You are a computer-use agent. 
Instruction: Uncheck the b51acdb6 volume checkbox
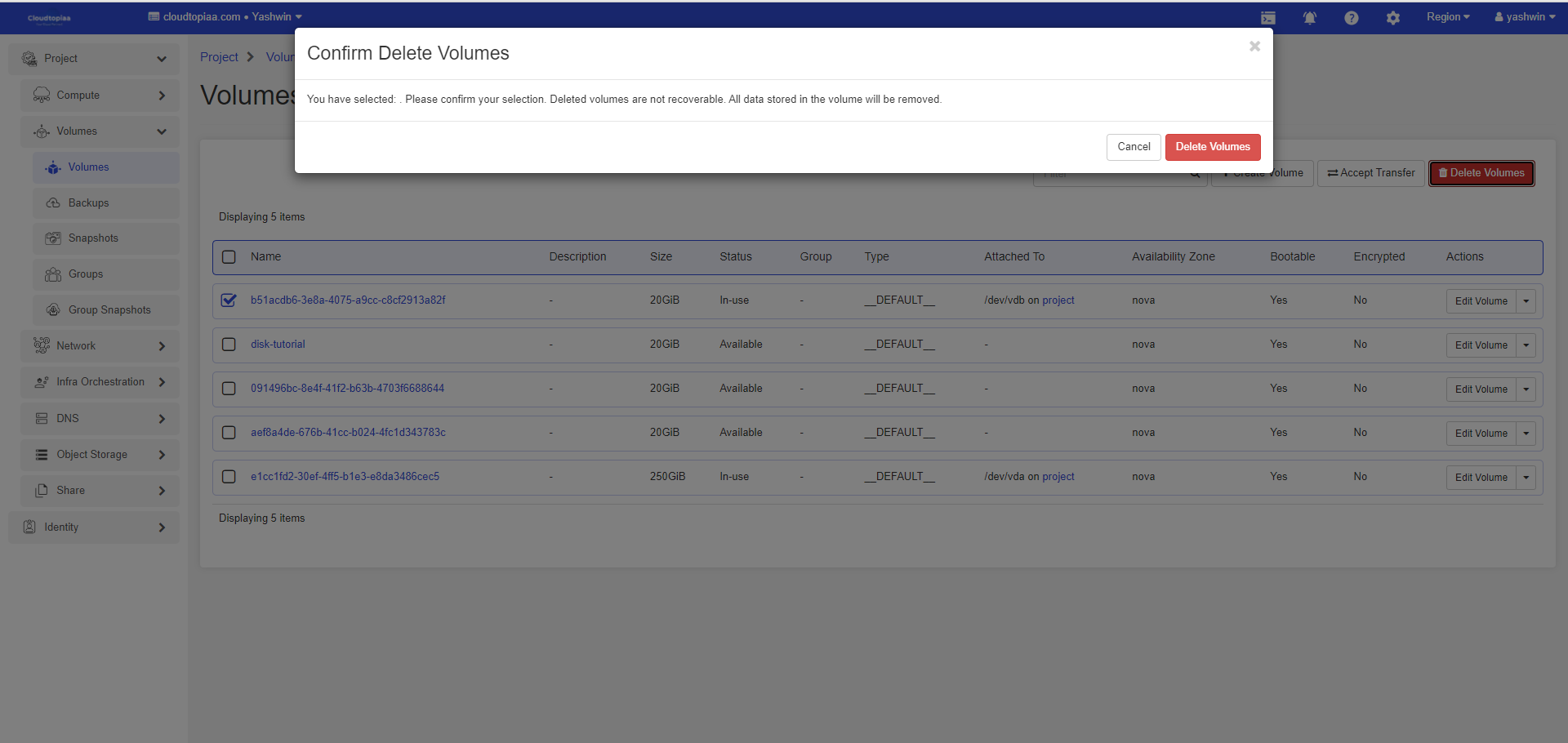tap(229, 300)
